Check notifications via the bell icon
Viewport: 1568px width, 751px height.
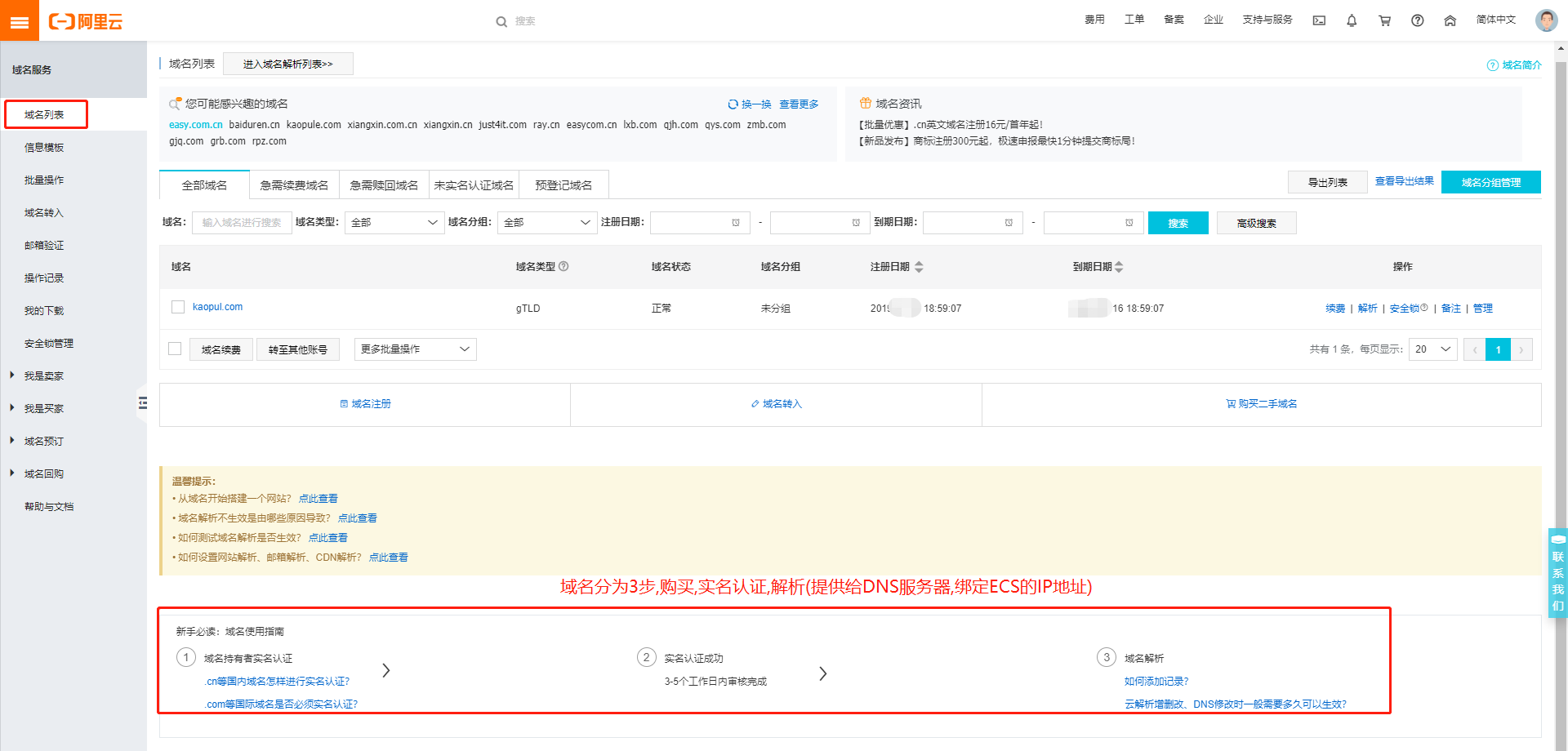(x=1352, y=20)
